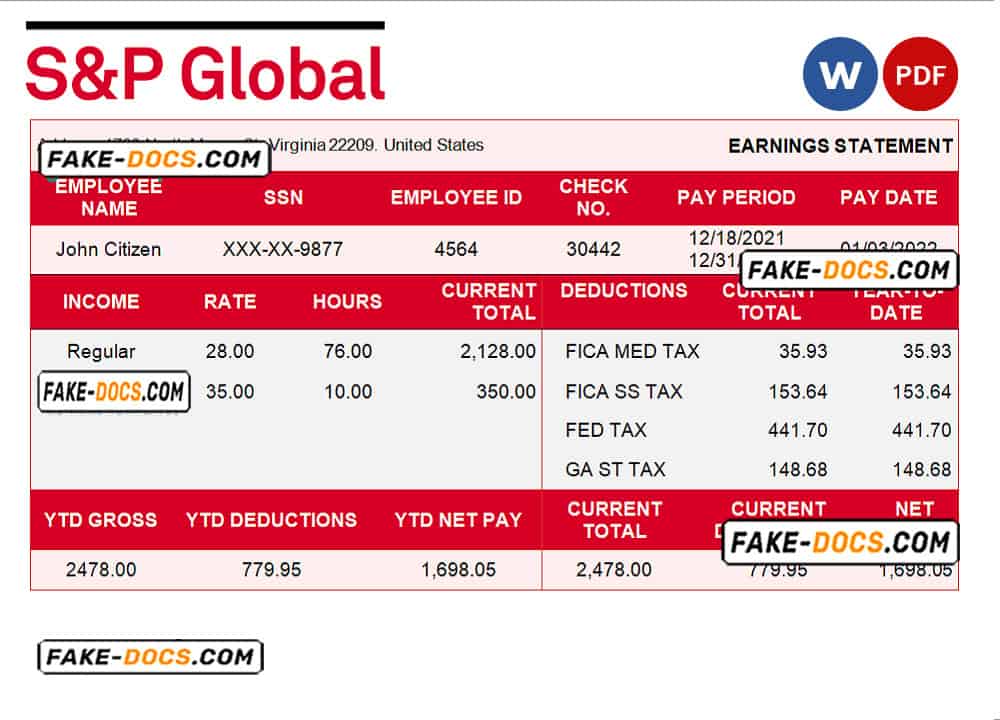
Task: Click the DEDUCTIONS column header
Action: pyautogui.click(x=624, y=291)
